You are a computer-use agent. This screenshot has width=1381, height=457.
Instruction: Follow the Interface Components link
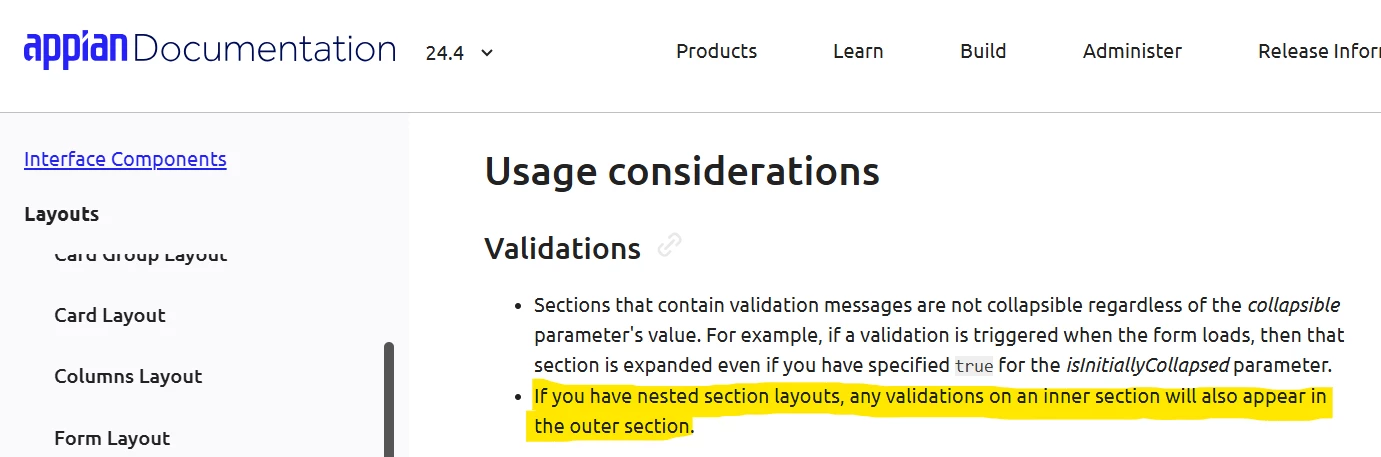tap(125, 159)
